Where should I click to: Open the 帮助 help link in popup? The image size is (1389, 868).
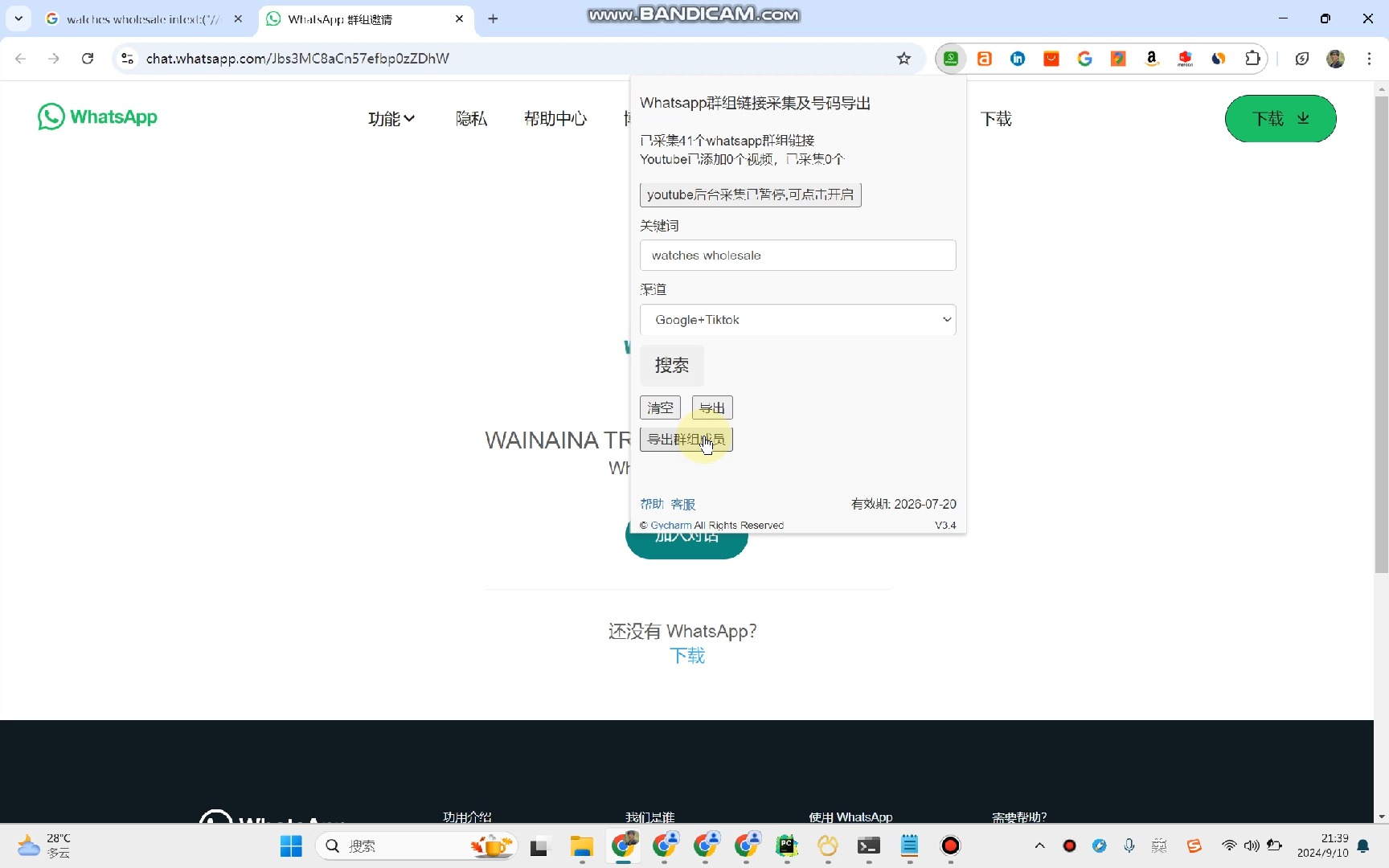(x=652, y=504)
